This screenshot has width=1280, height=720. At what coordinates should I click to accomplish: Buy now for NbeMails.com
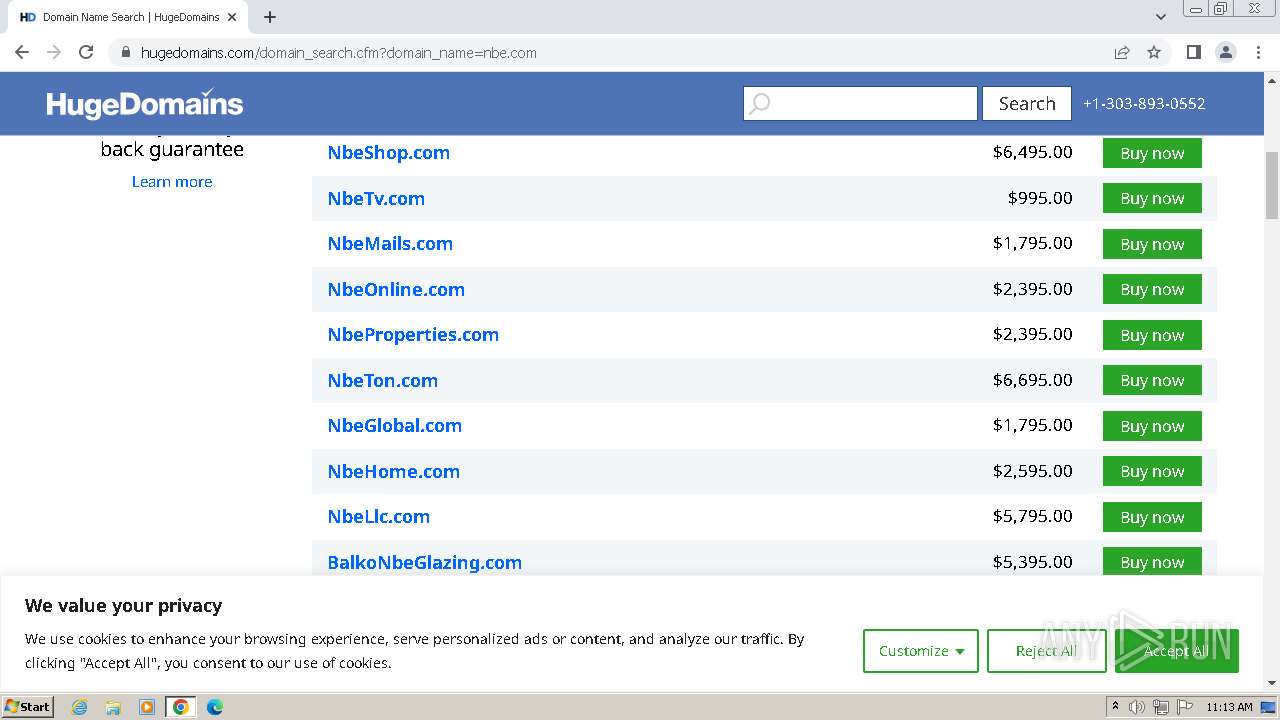[1152, 244]
